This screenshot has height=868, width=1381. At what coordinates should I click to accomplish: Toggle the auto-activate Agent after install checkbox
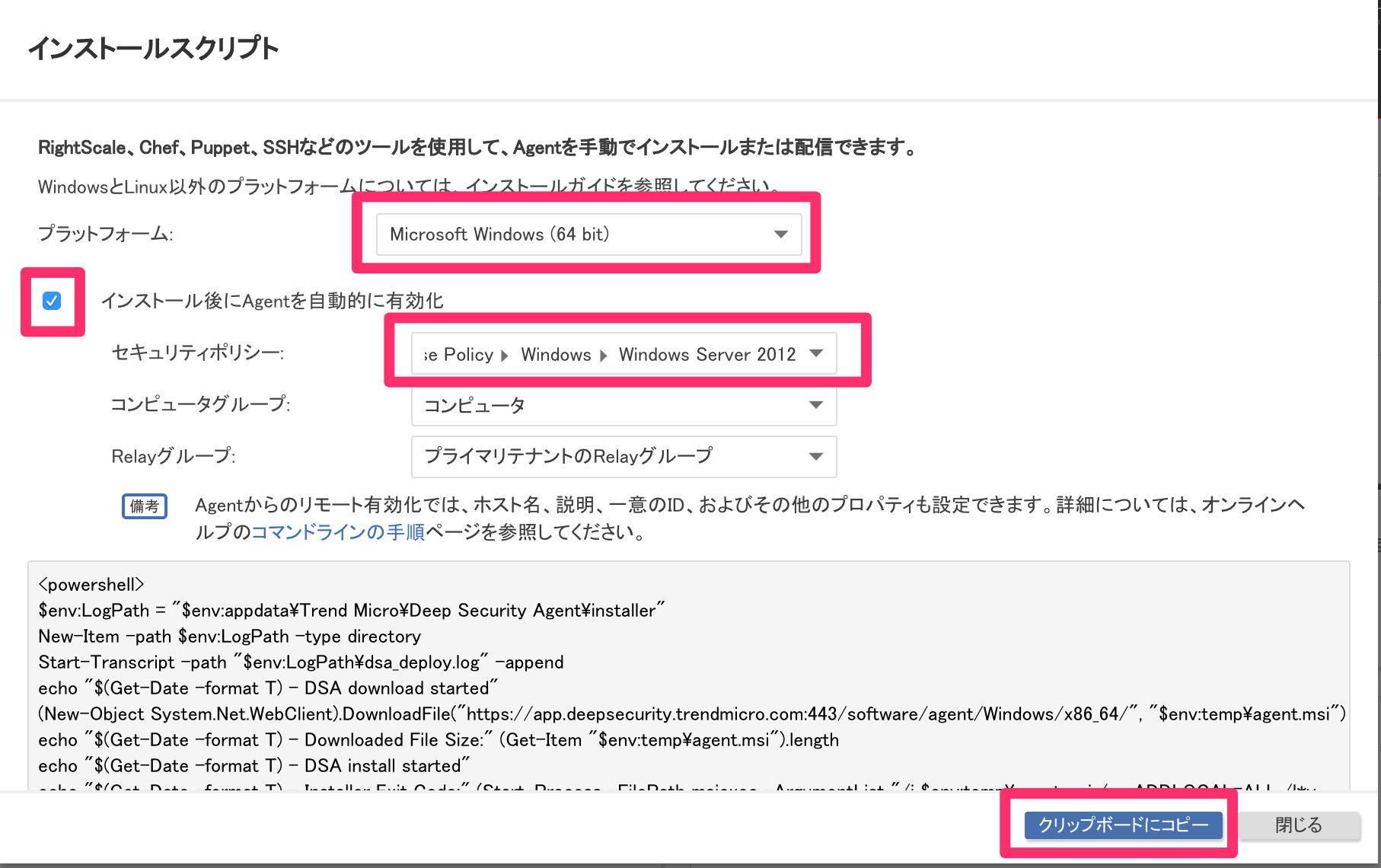point(52,301)
